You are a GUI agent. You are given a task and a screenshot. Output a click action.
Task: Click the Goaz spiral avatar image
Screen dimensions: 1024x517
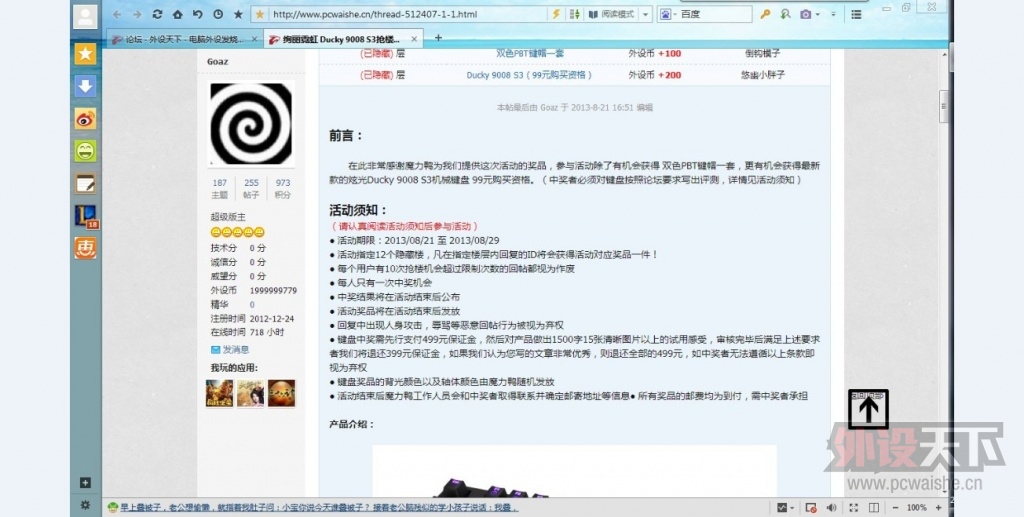tap(251, 123)
